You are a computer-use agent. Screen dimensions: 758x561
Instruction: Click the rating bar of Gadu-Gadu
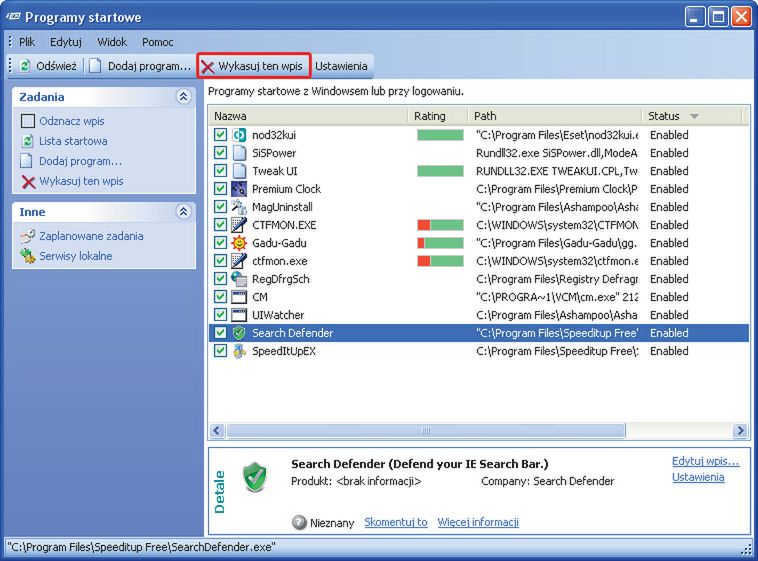(x=440, y=243)
